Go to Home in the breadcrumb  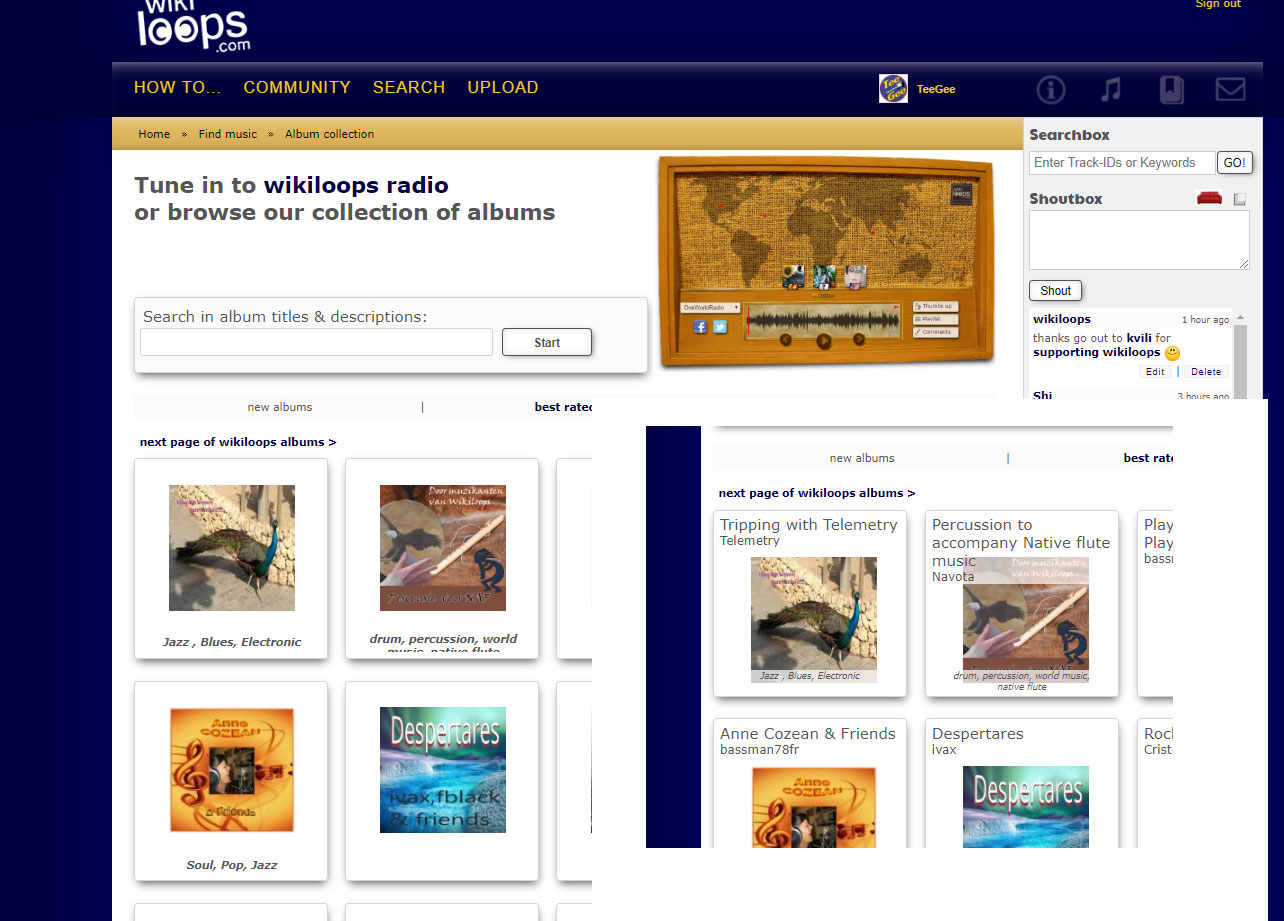click(154, 134)
